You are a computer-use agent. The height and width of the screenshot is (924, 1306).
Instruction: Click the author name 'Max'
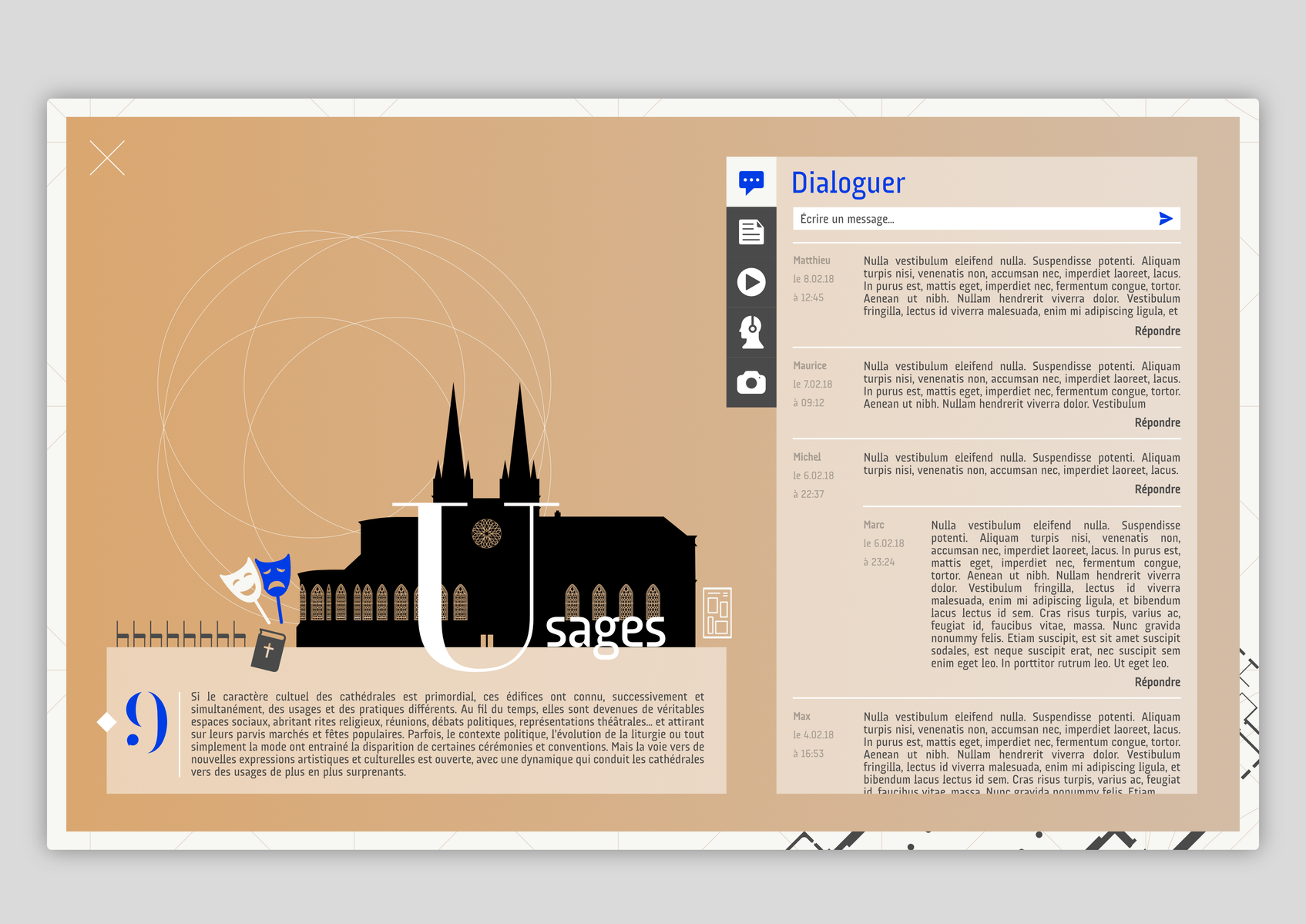[801, 717]
